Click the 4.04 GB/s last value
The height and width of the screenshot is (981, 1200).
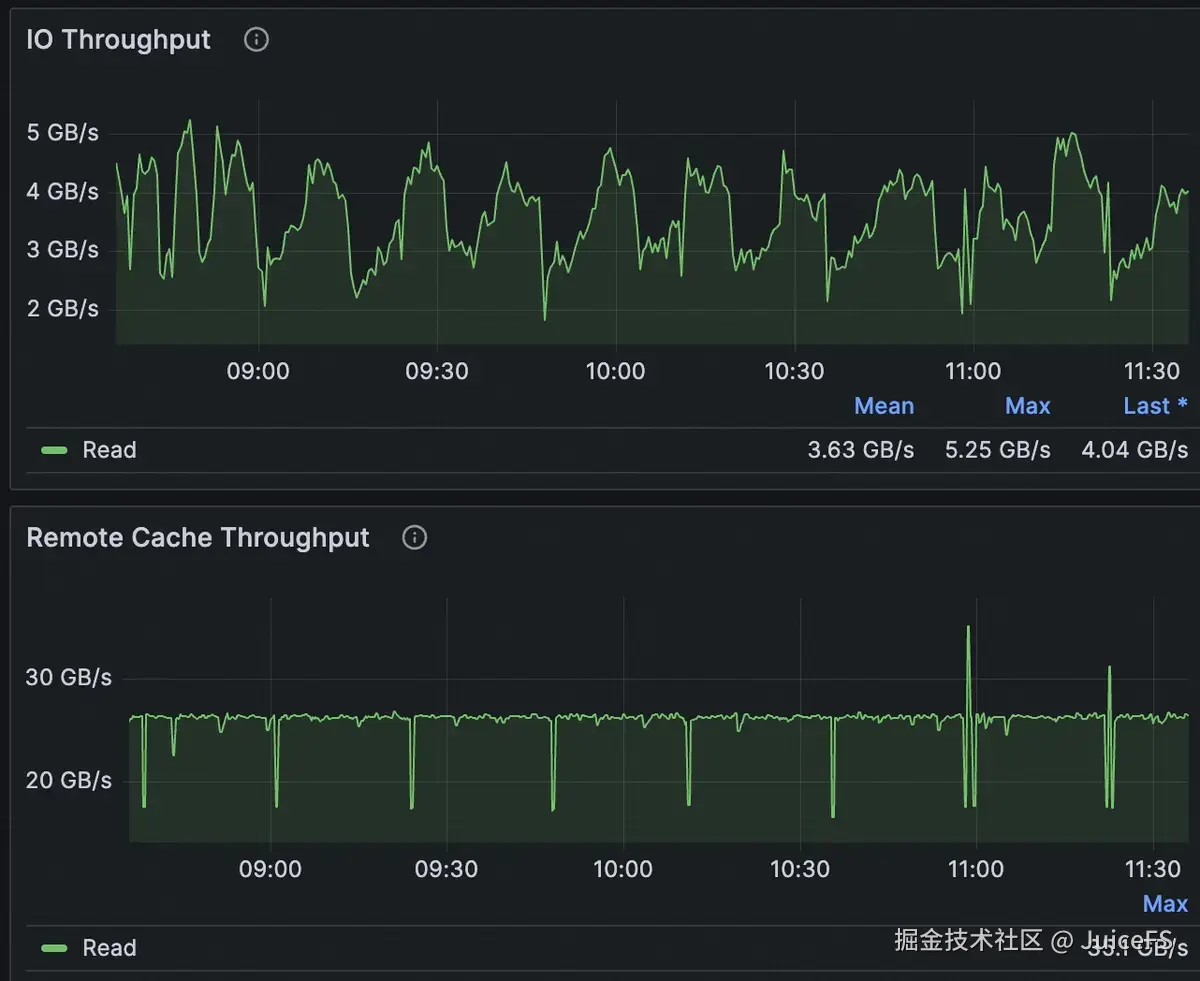(1135, 450)
